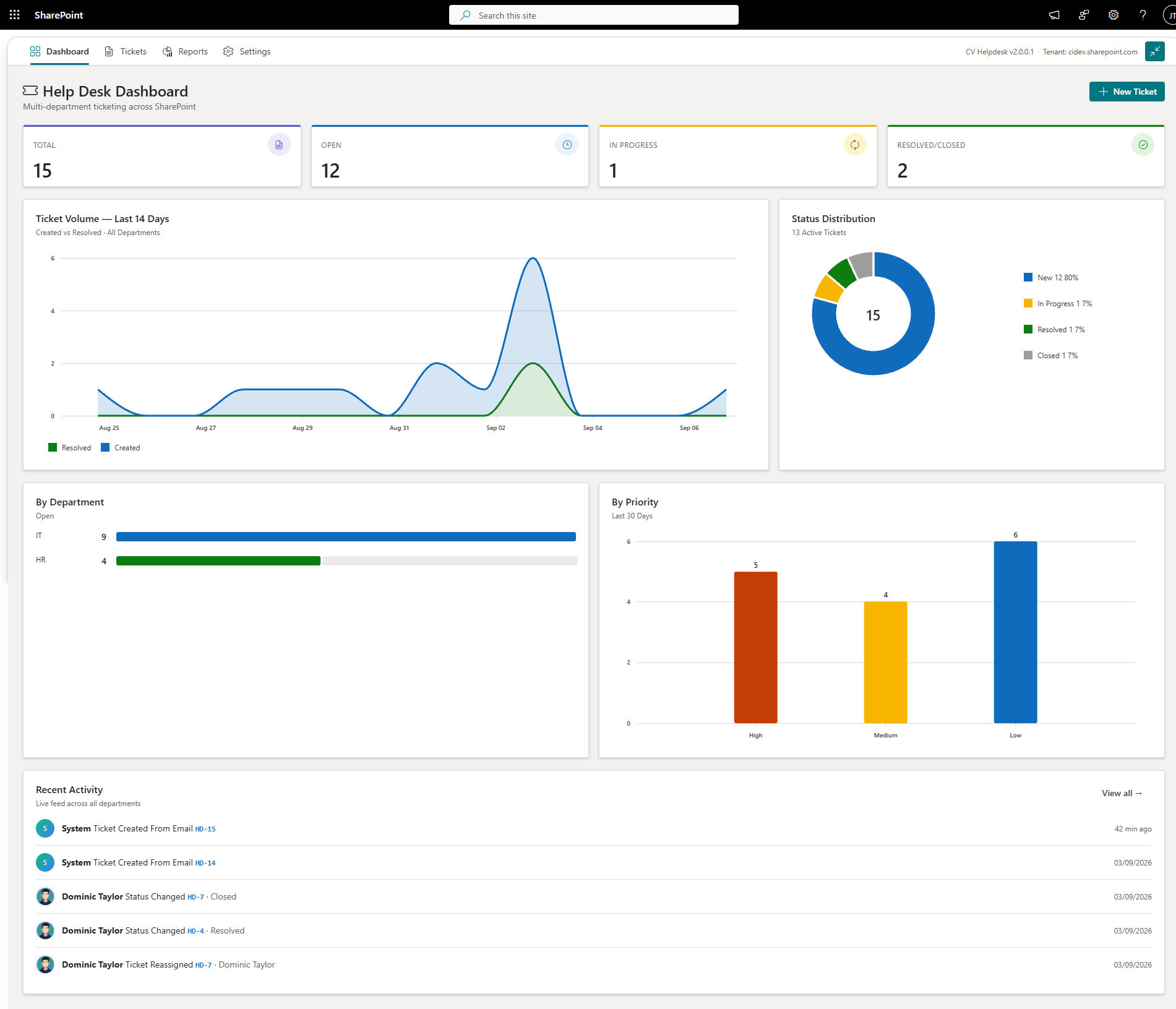1176x1009 pixels.
Task: Click the Medium priority bar
Action: [885, 662]
